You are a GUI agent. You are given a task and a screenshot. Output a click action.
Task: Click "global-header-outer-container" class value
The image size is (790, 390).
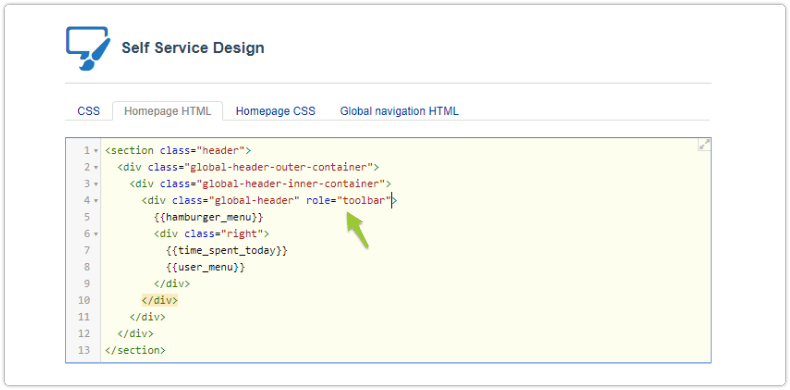tap(279, 167)
